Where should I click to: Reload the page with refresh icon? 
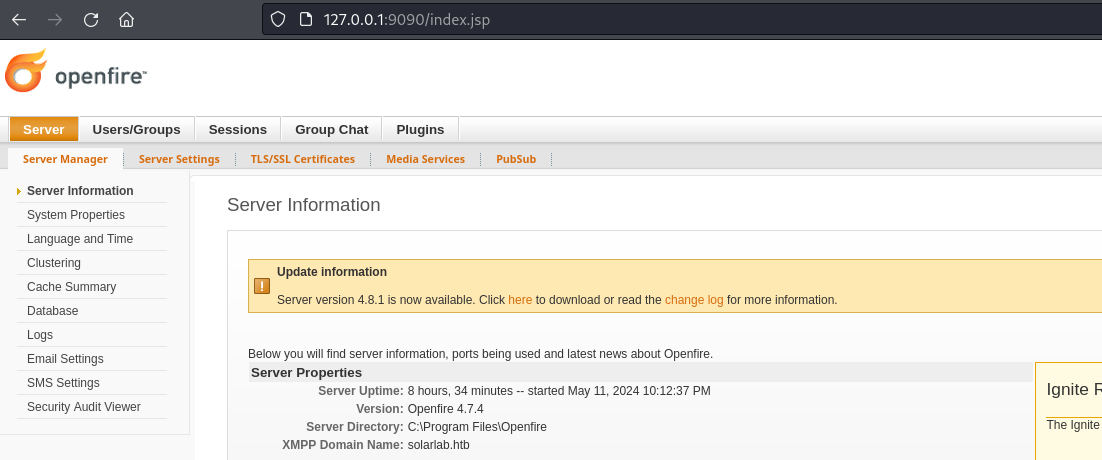[x=91, y=19]
